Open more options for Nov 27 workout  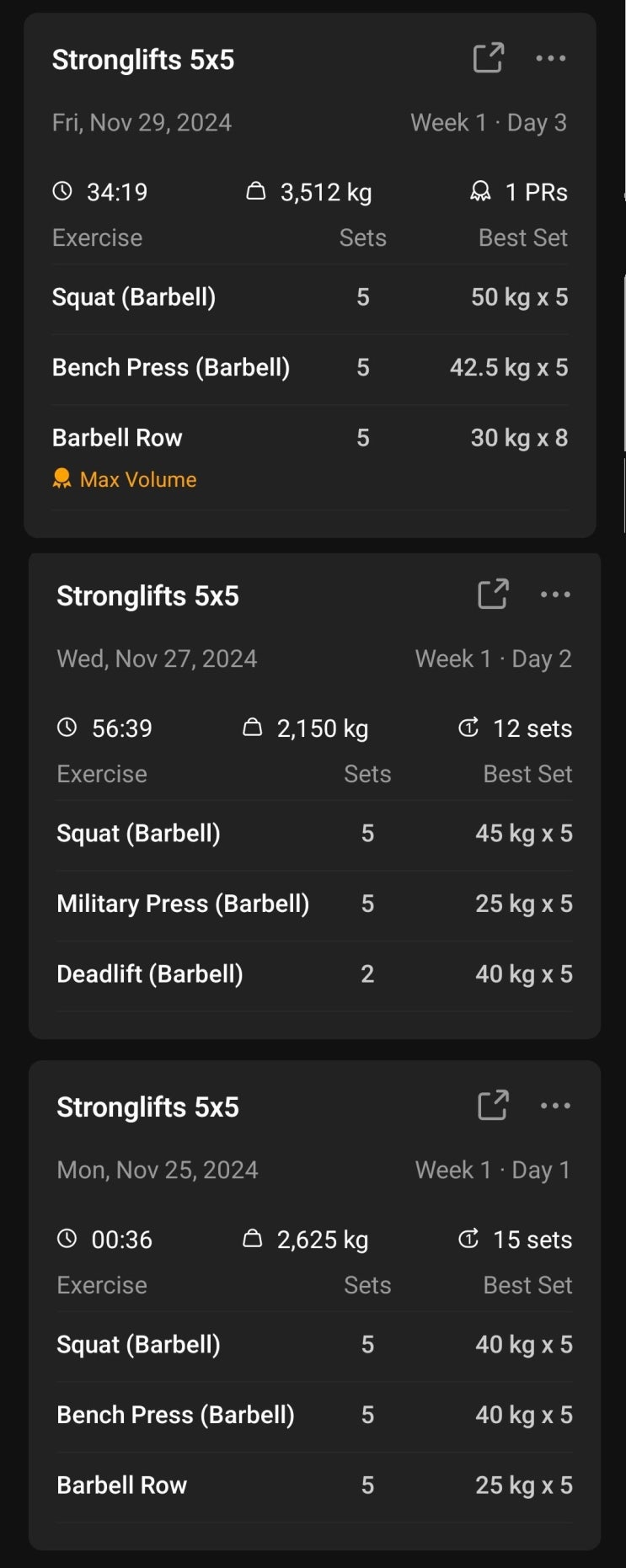555,595
